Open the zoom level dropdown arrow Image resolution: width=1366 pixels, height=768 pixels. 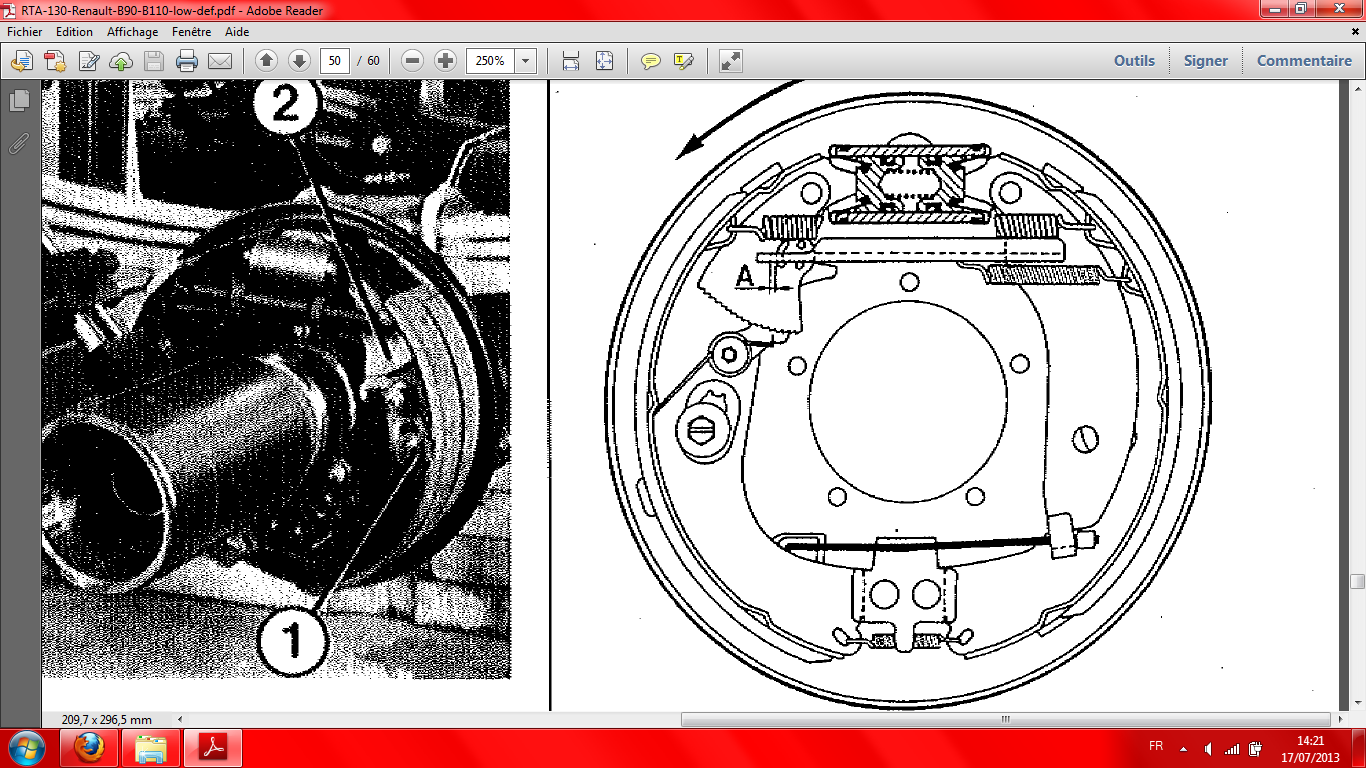pos(526,61)
